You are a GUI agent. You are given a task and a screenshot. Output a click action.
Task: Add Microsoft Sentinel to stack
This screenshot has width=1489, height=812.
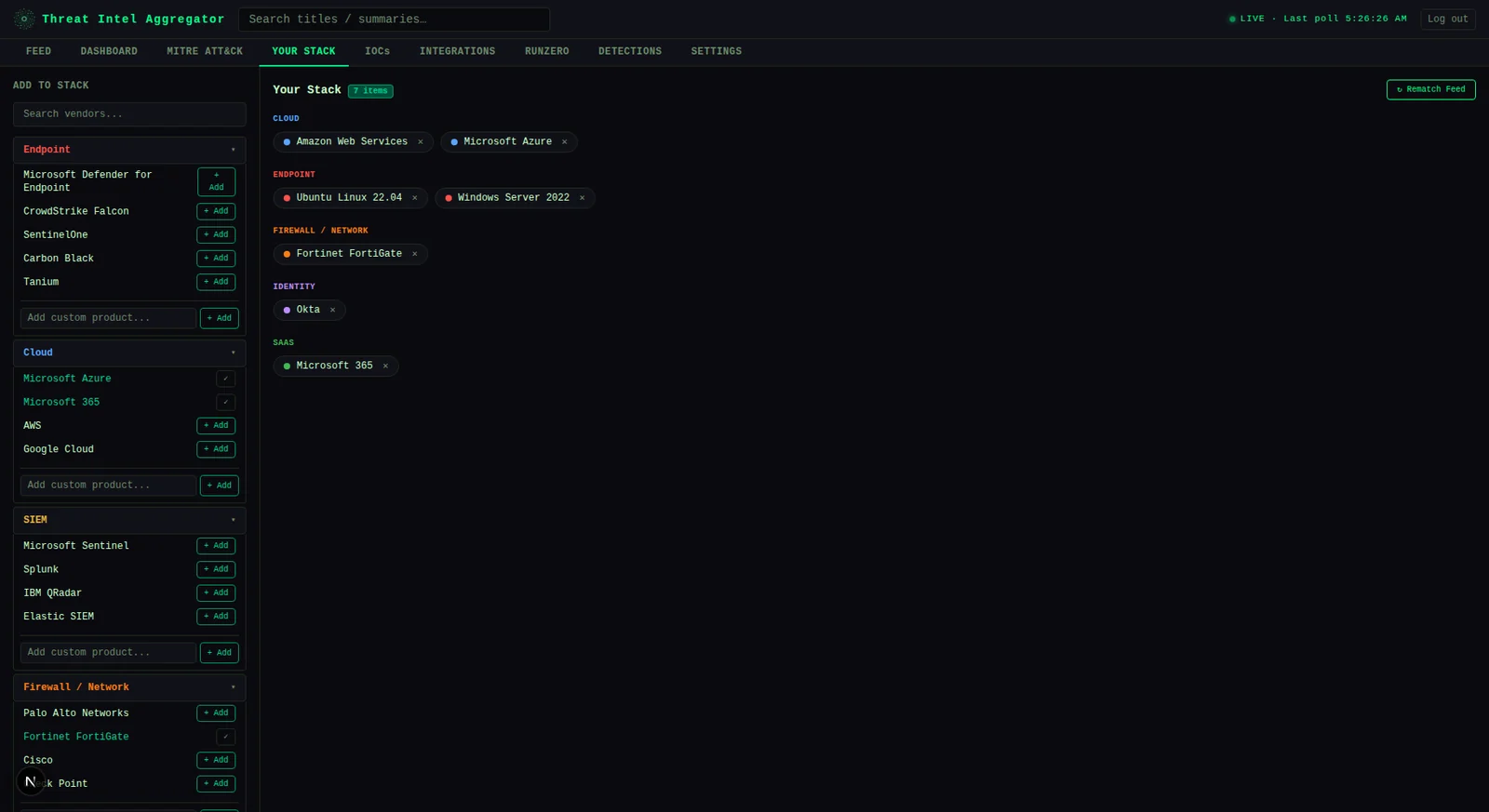[216, 545]
